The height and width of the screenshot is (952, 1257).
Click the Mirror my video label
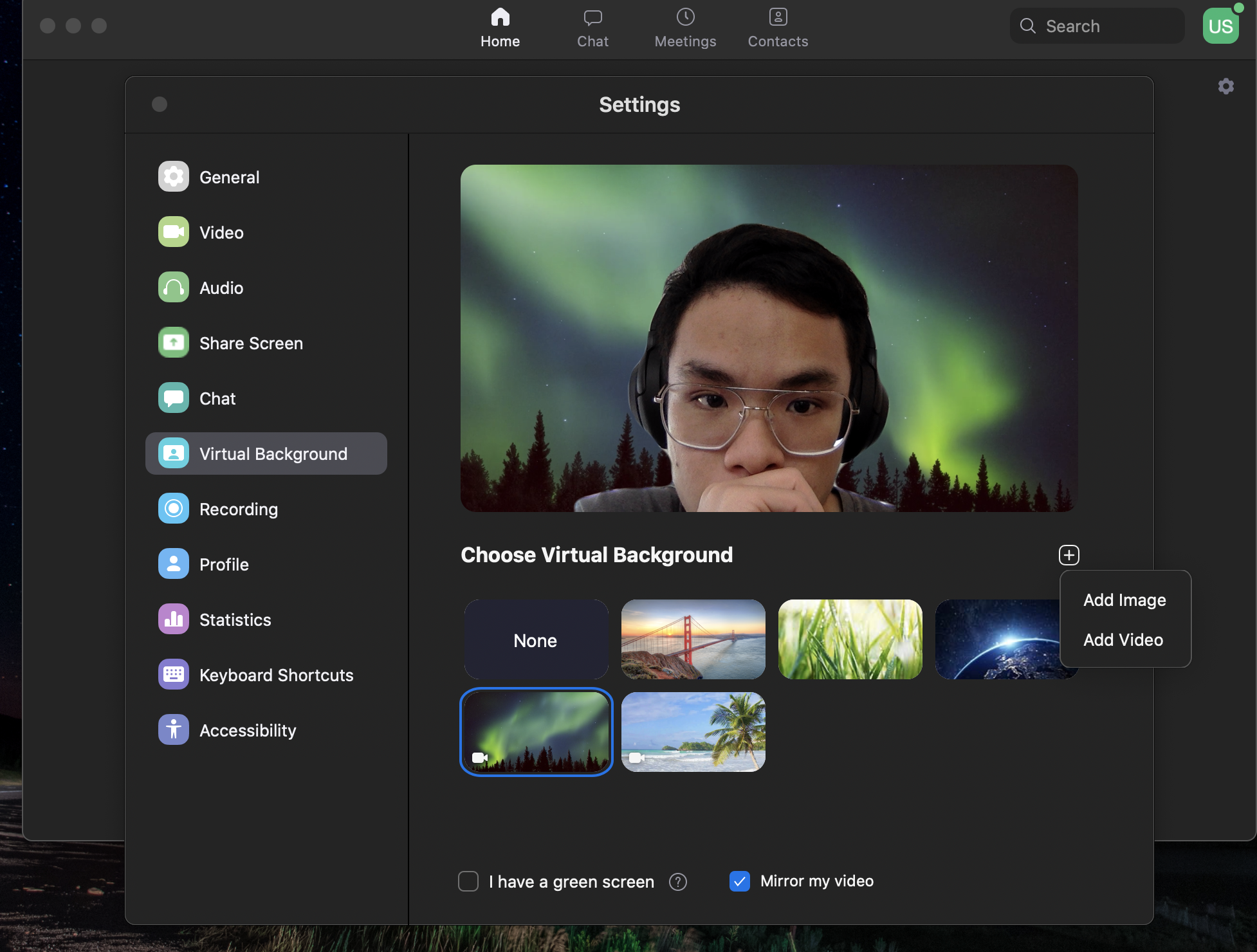click(817, 881)
